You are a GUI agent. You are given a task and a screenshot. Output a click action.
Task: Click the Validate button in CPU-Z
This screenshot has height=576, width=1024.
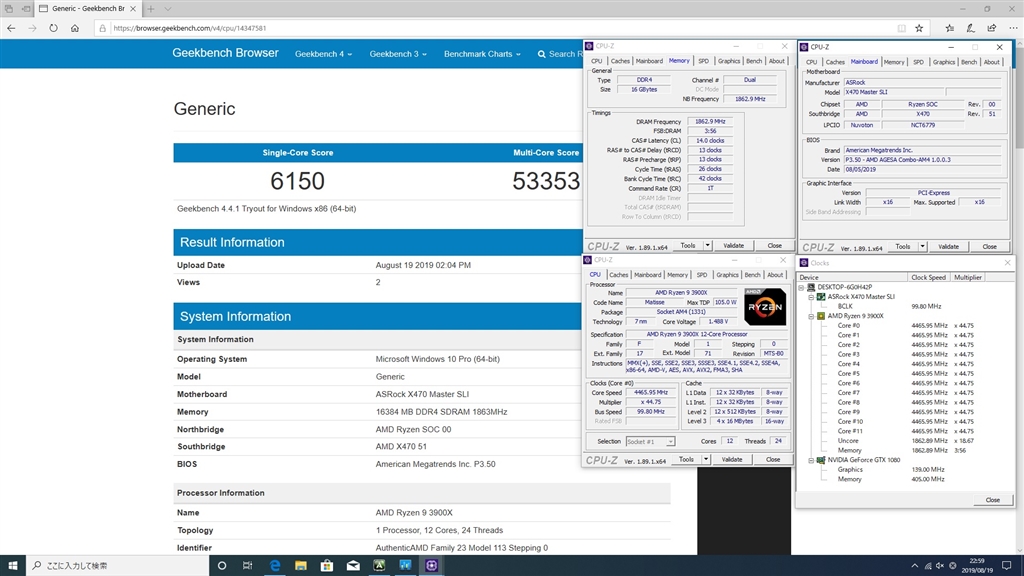(x=733, y=459)
